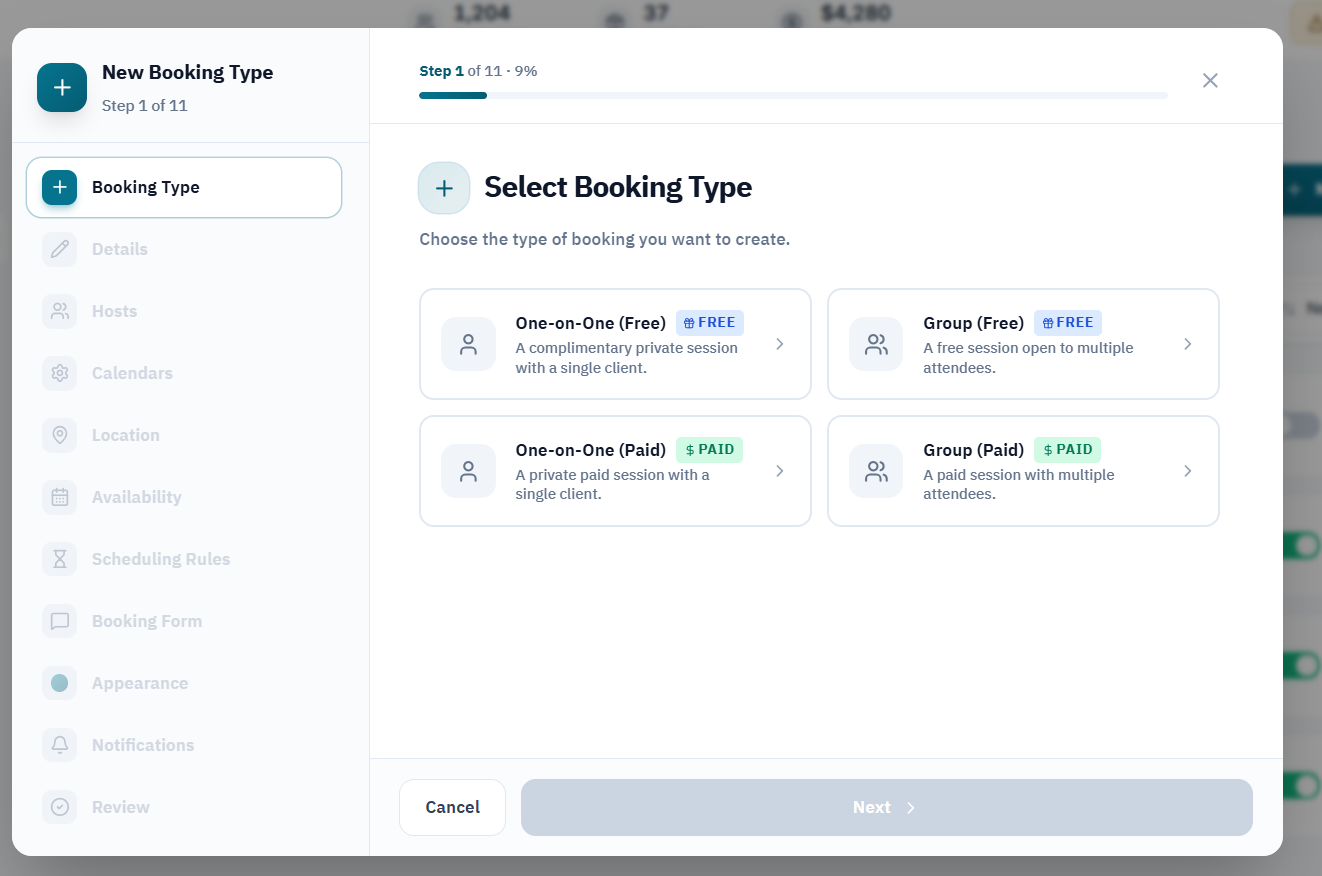Image resolution: width=1322 pixels, height=876 pixels.
Task: Click the gear icon for Calendars step
Action: pyautogui.click(x=59, y=373)
